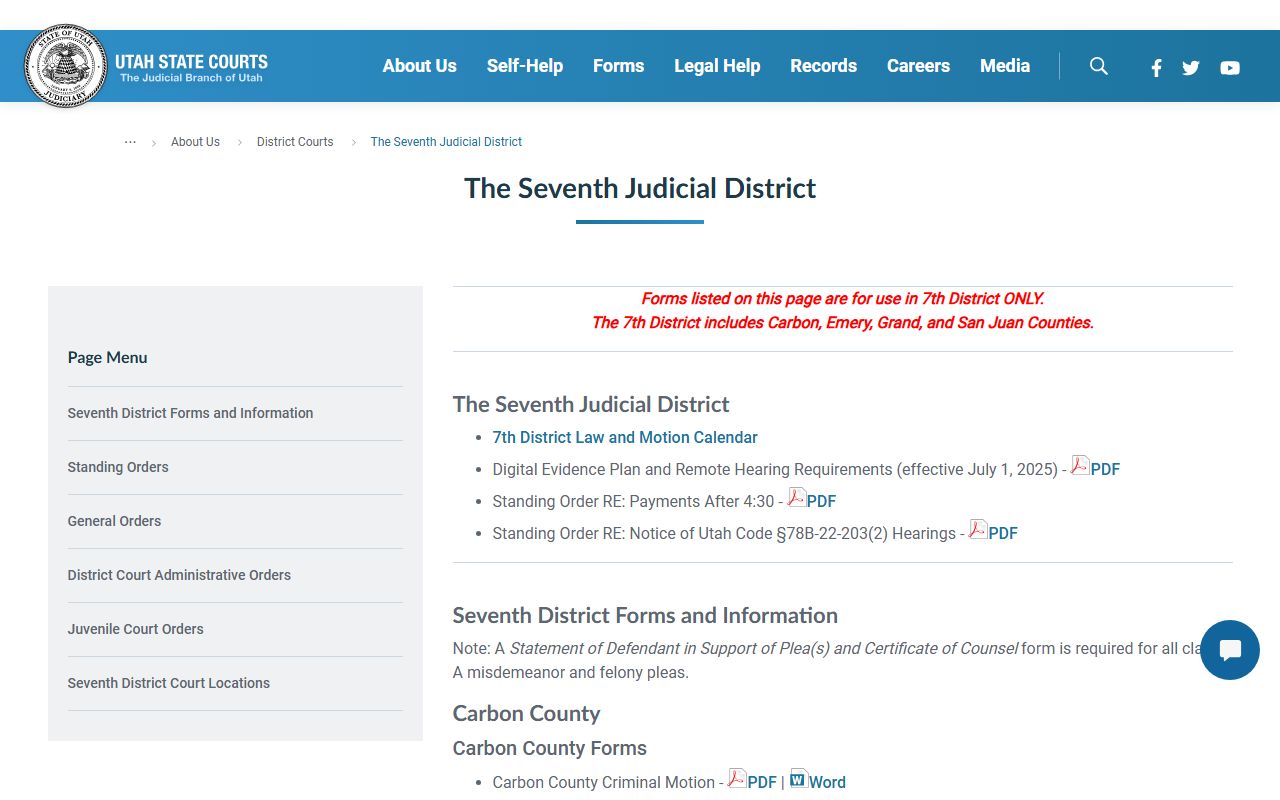Click The Seventh Judicial District page title

[640, 188]
